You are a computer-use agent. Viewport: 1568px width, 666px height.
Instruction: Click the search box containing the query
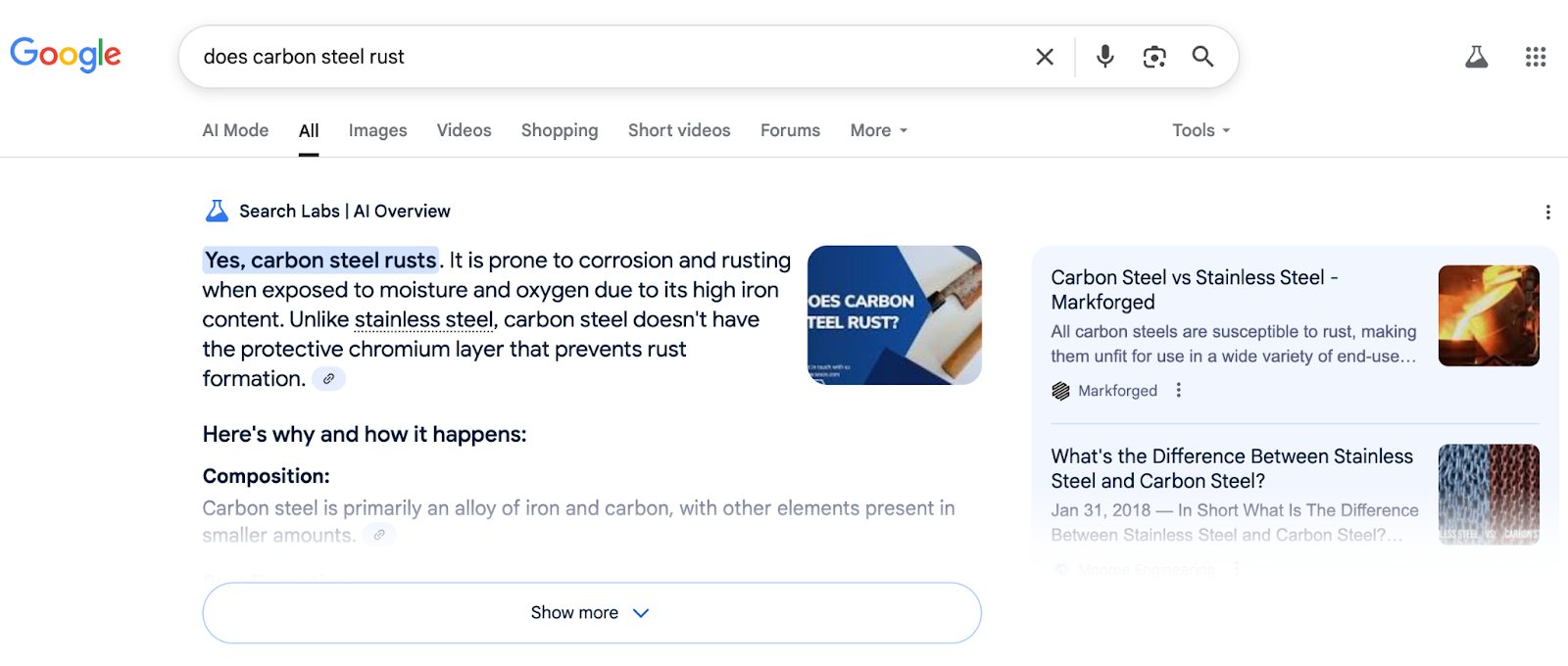(x=608, y=57)
